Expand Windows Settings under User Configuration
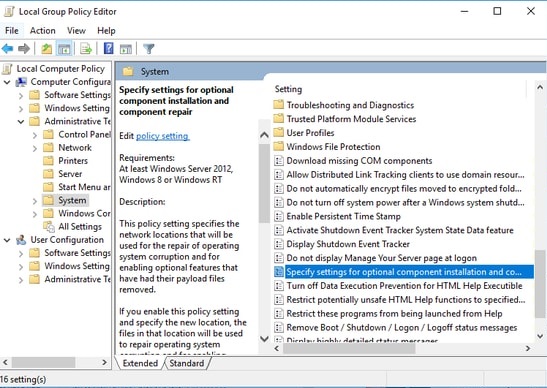 pos(21,267)
